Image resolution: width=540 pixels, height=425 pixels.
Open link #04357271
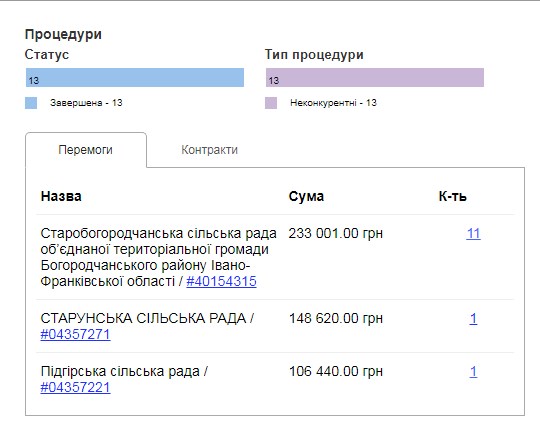point(75,334)
